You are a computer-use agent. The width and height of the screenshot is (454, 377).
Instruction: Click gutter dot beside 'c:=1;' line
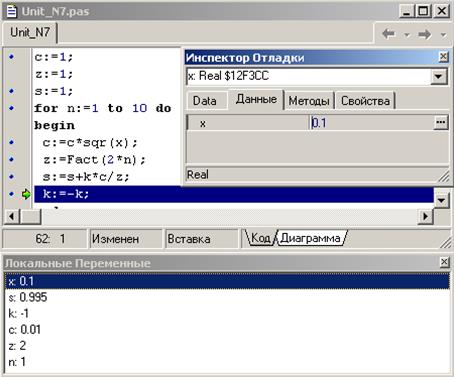(x=12, y=57)
